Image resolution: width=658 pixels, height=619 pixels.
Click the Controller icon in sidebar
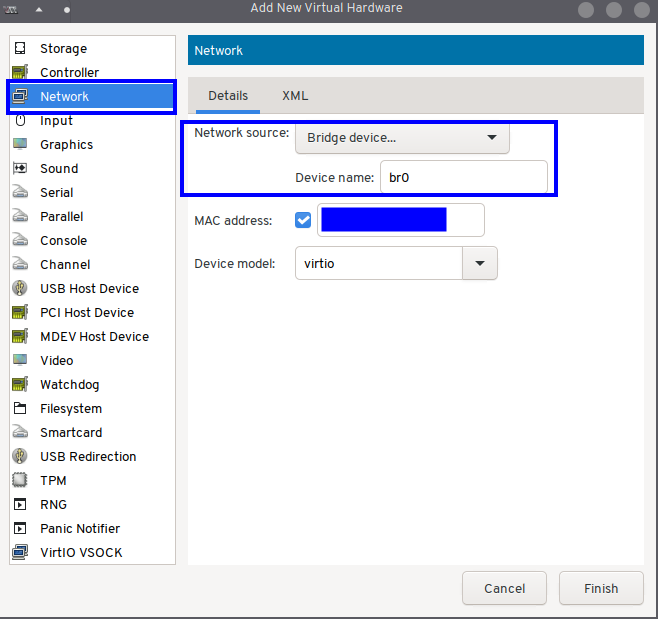(x=20, y=73)
